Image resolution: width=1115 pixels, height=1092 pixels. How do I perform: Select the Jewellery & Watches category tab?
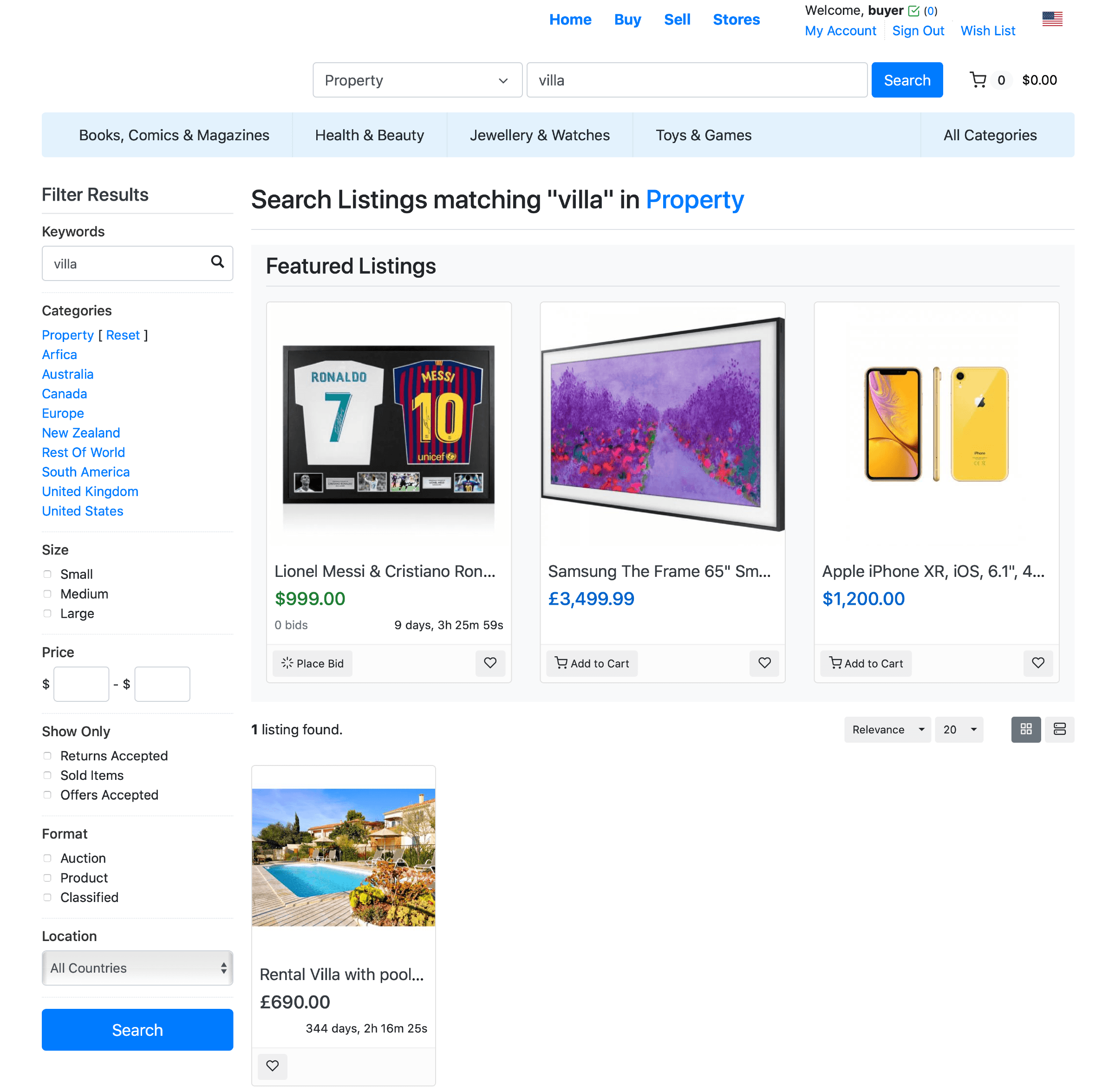tap(540, 135)
